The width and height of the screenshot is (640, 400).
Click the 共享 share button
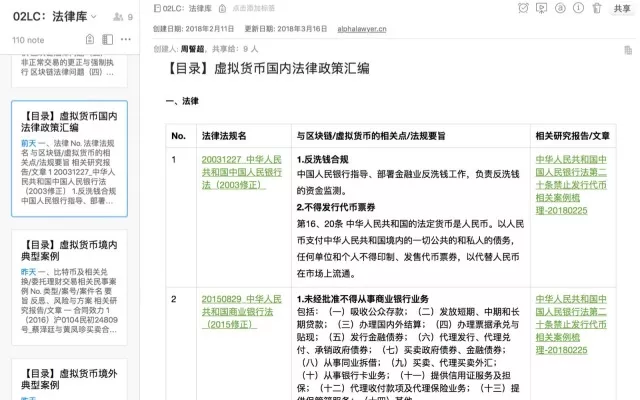pyautogui.click(x=622, y=8)
